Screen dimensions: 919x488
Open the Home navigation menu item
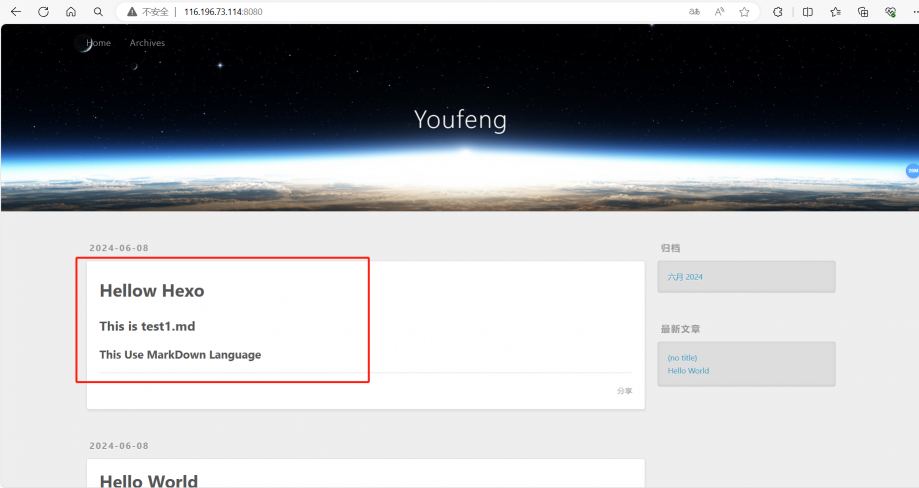pyautogui.click(x=99, y=43)
